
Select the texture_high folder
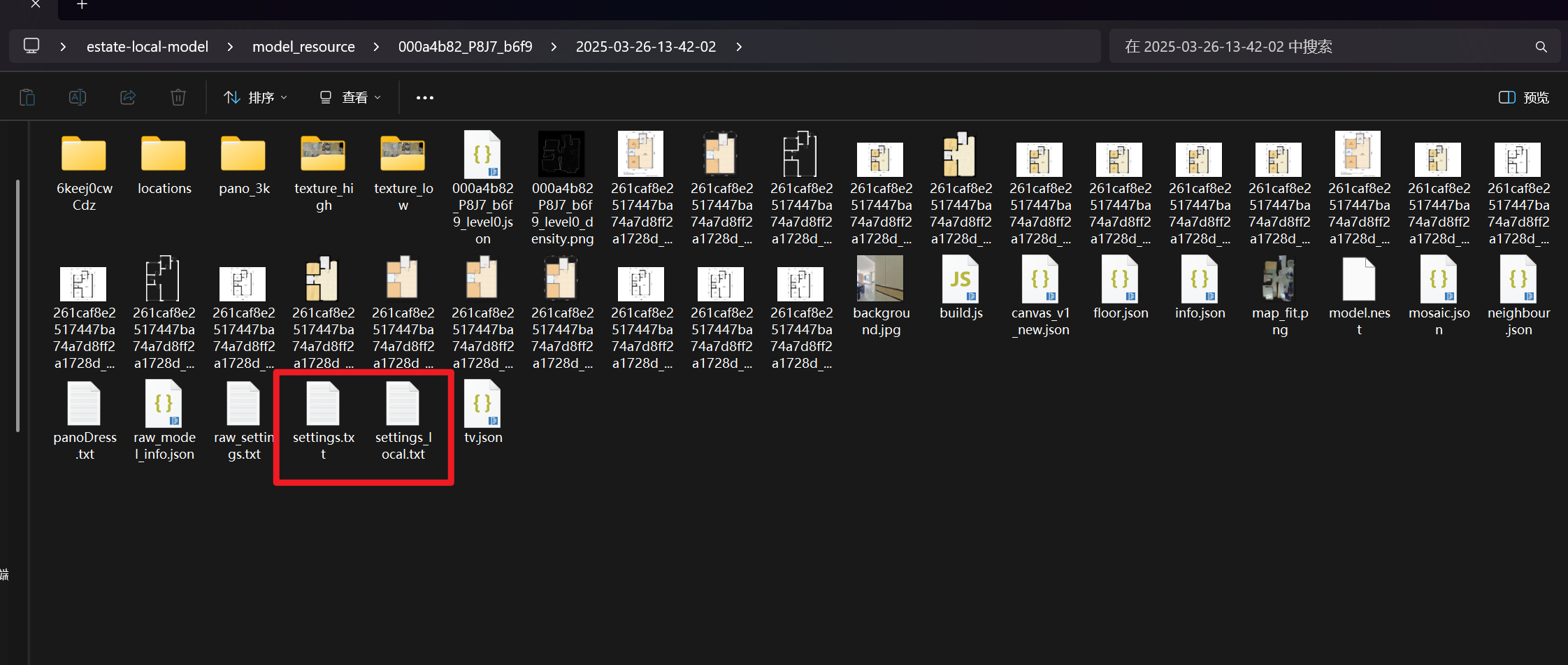click(324, 173)
